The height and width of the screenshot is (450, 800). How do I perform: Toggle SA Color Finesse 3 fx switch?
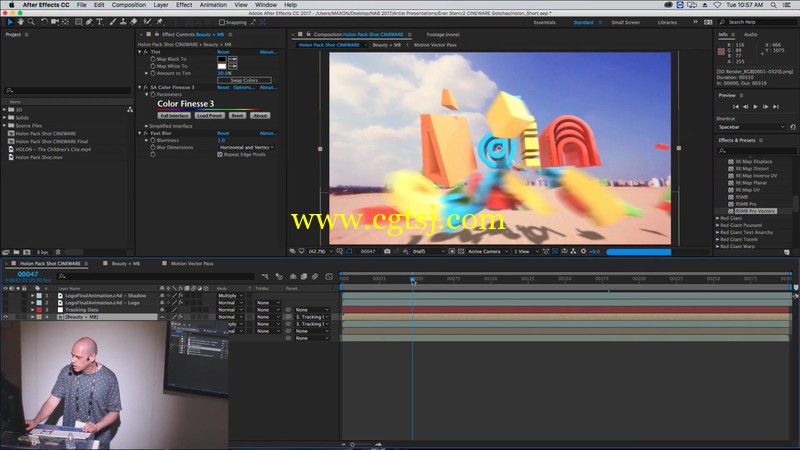146,87
